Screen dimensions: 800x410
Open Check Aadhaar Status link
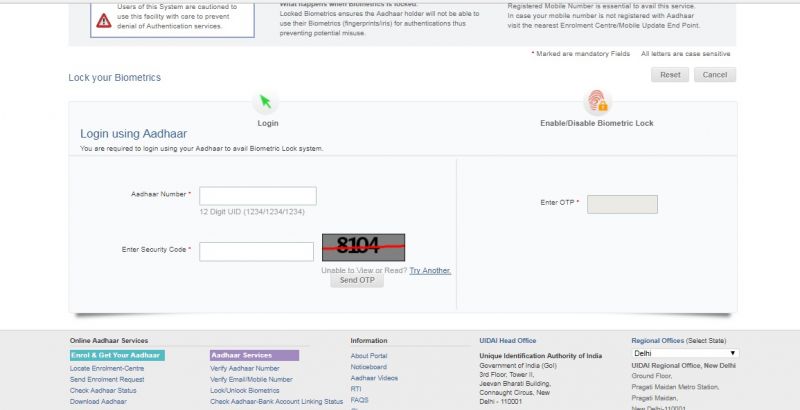pos(103,391)
